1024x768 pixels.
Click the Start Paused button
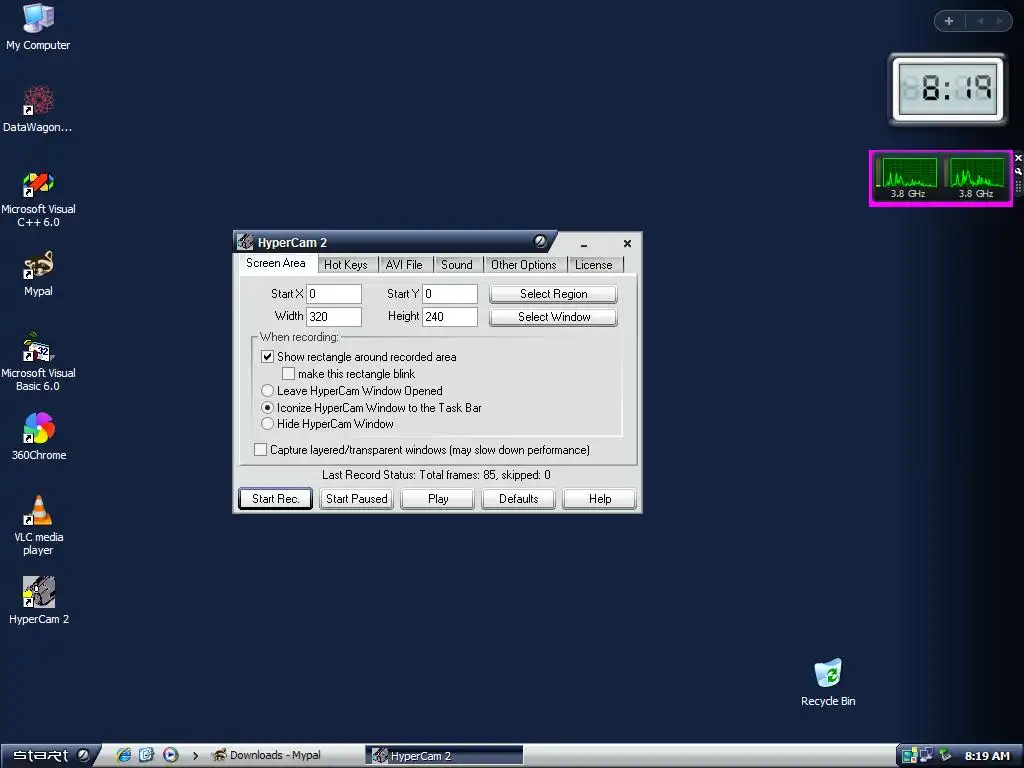pos(357,499)
